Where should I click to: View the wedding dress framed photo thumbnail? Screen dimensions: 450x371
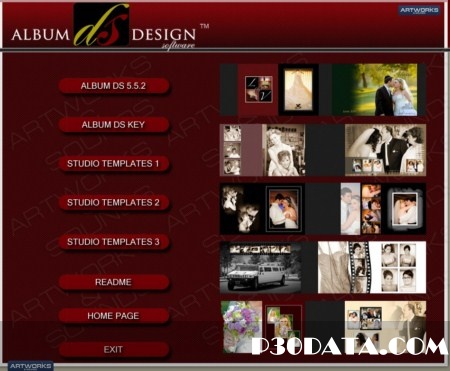click(x=298, y=90)
